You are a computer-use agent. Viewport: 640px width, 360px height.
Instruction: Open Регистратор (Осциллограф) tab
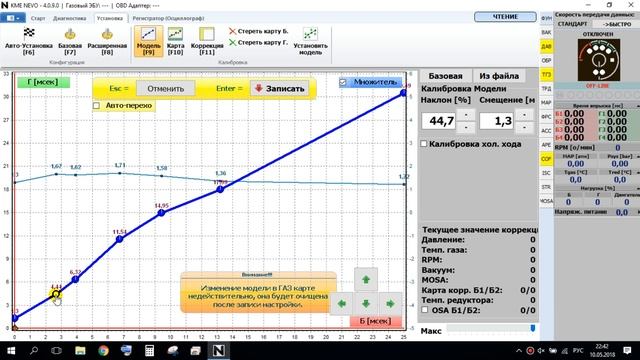pyautogui.click(x=168, y=18)
